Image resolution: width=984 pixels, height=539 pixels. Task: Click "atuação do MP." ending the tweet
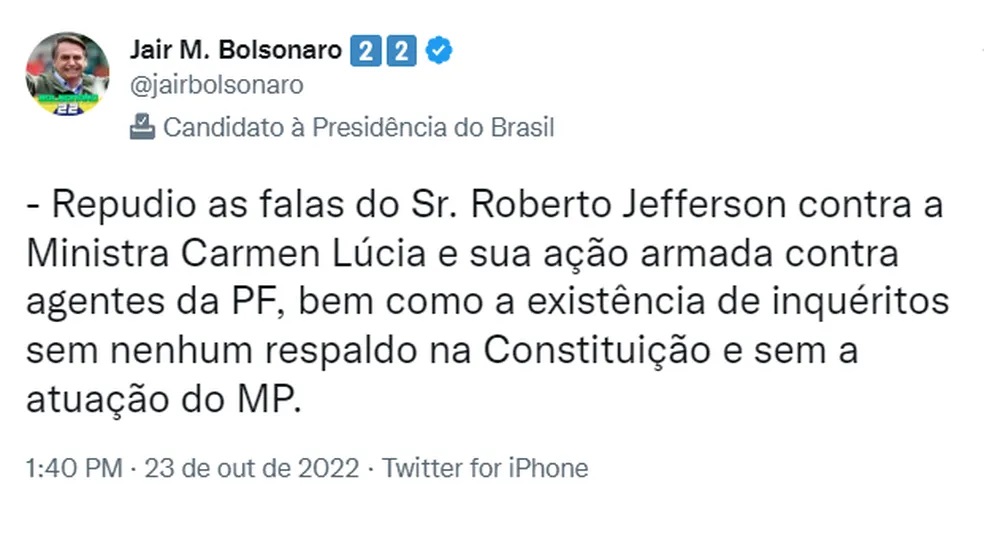pyautogui.click(x=164, y=399)
